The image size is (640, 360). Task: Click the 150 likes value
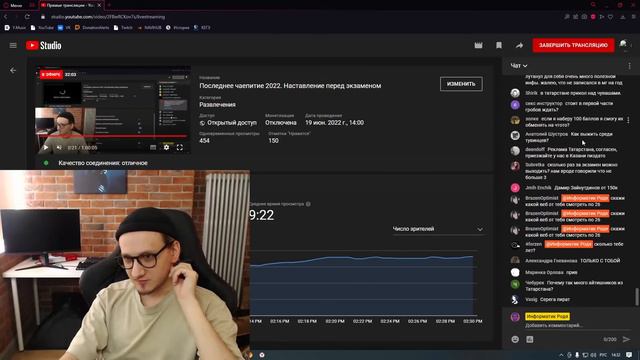[x=273, y=140]
